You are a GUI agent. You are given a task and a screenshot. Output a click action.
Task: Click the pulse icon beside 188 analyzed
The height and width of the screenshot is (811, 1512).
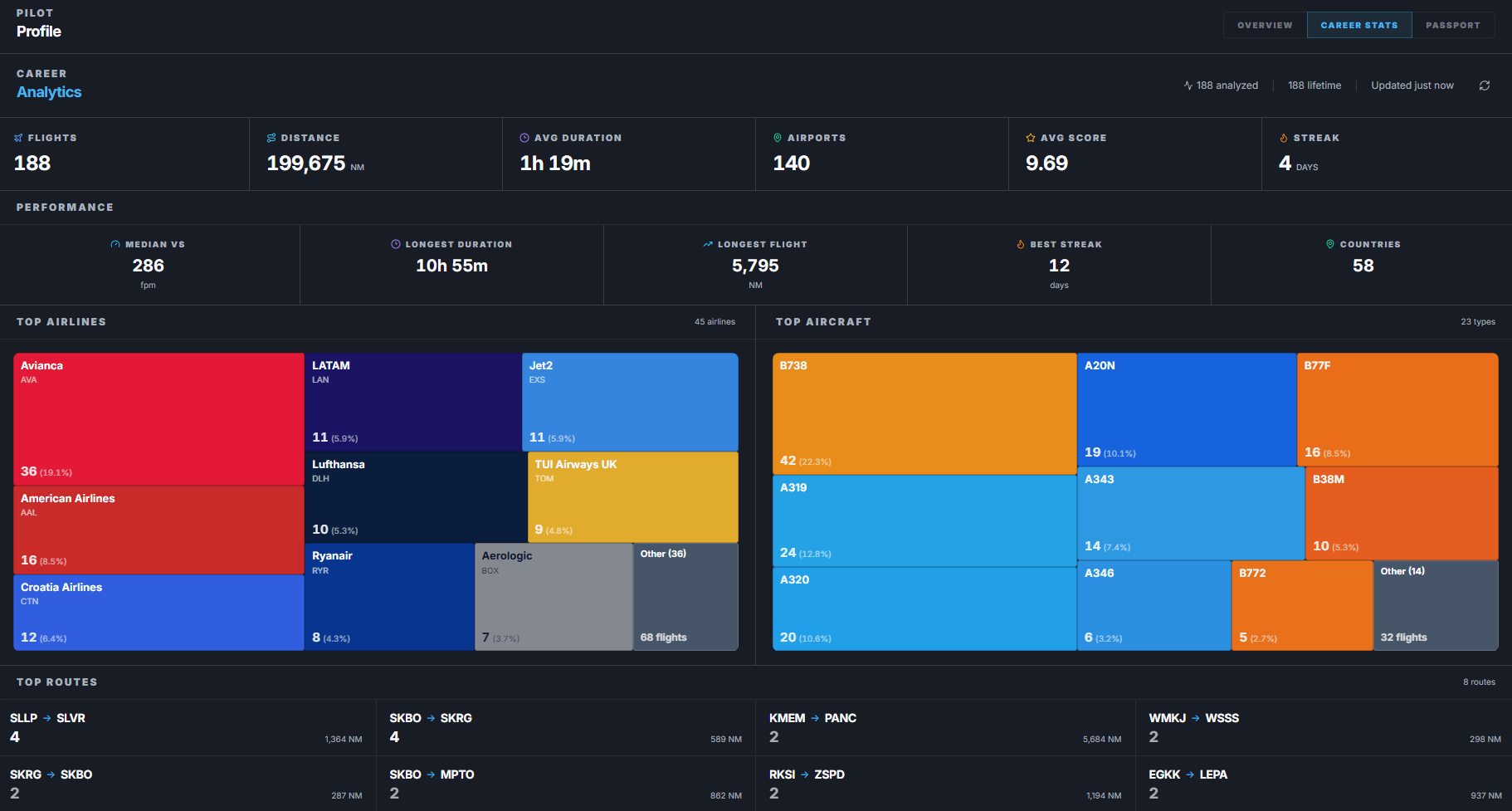pos(1188,85)
